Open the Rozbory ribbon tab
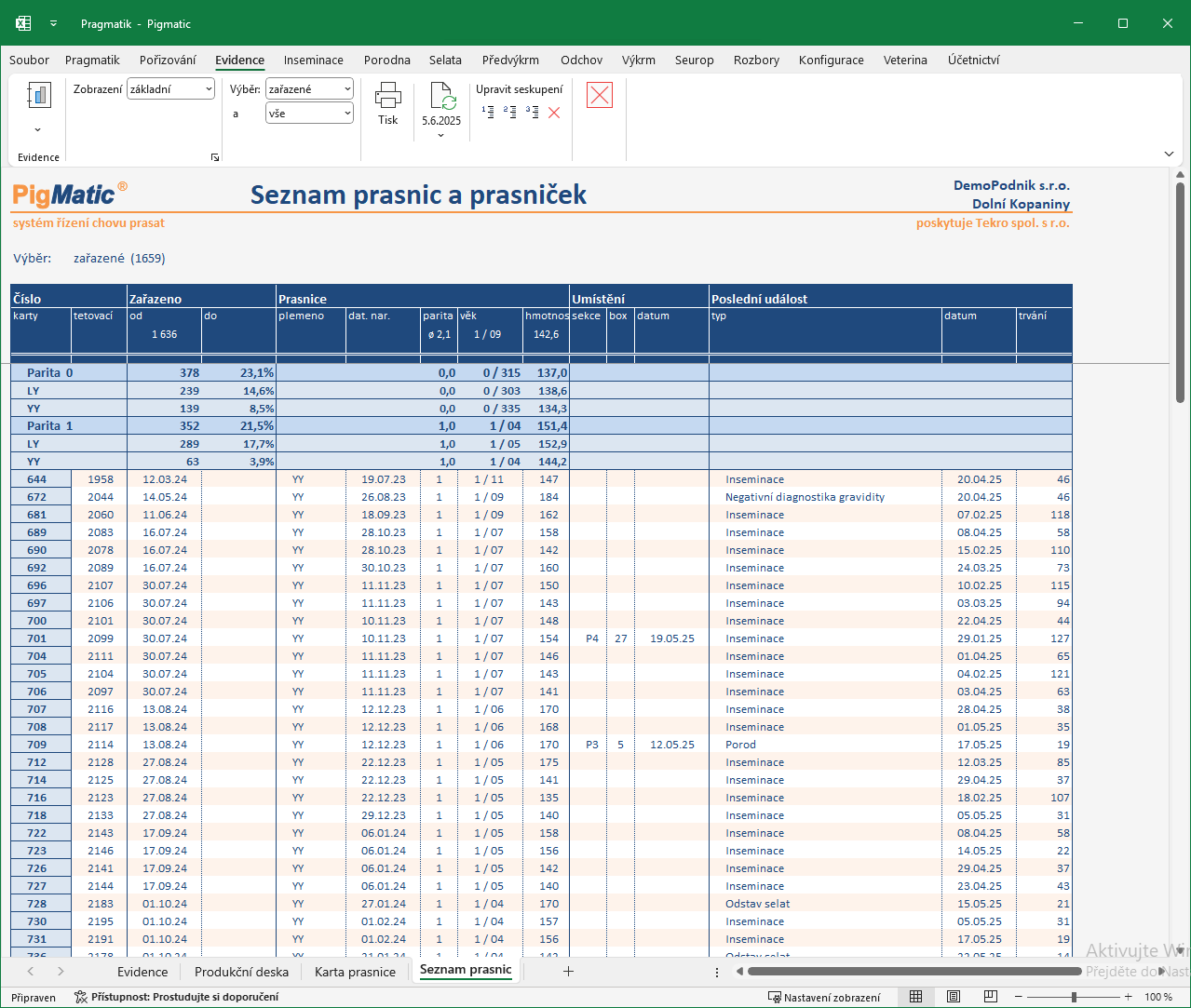Viewport: 1191px width, 1008px height. pos(757,60)
